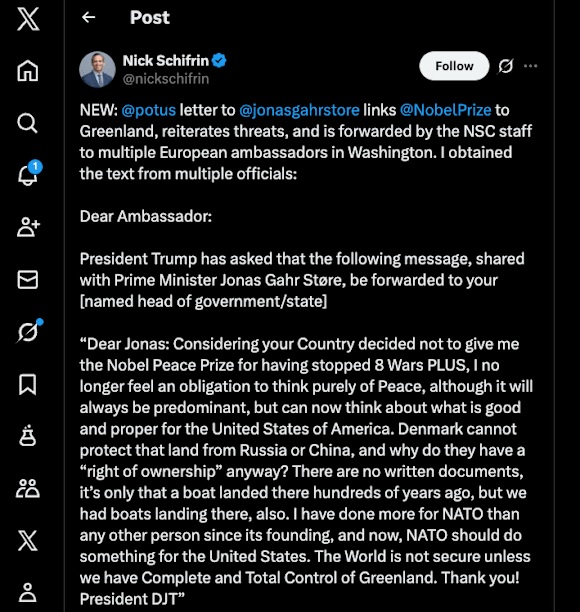This screenshot has width=580, height=612.
Task: Open Profile person icon at sidebar bottom
Action: [x=28, y=592]
